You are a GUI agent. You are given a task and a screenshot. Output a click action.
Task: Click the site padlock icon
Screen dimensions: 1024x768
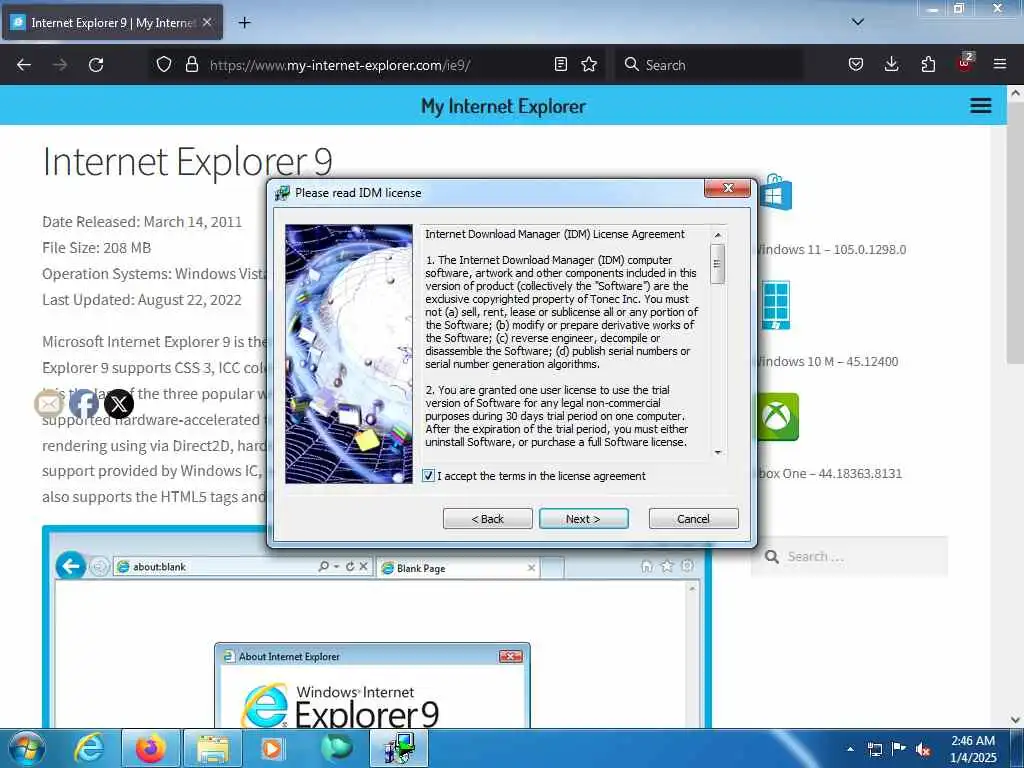(x=191, y=64)
